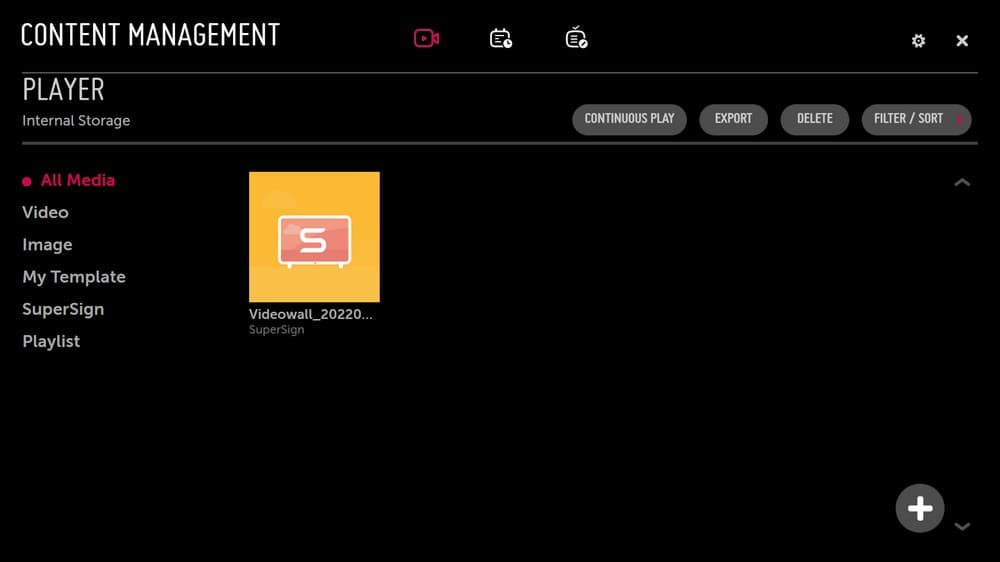Click the Videowall_20220... file name
The height and width of the screenshot is (562, 1000).
[311, 314]
